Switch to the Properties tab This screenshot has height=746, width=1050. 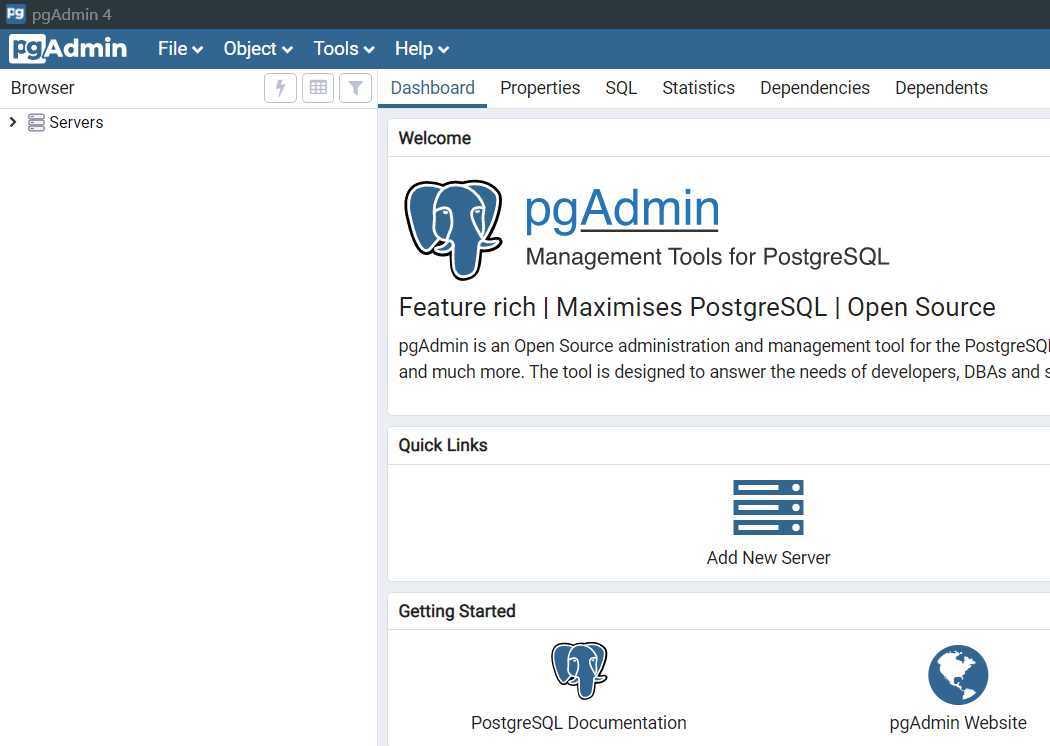point(540,88)
